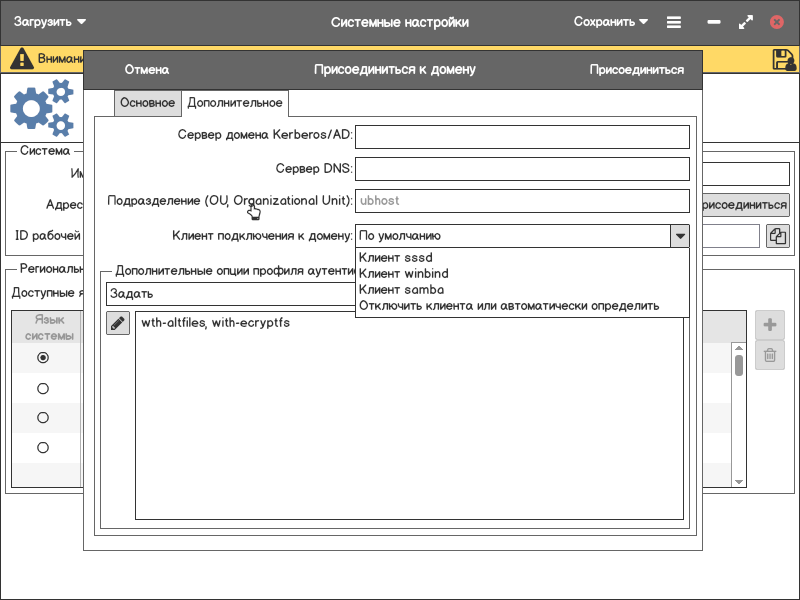
Task: Click the domain client dropdown arrow
Action: 679,236
